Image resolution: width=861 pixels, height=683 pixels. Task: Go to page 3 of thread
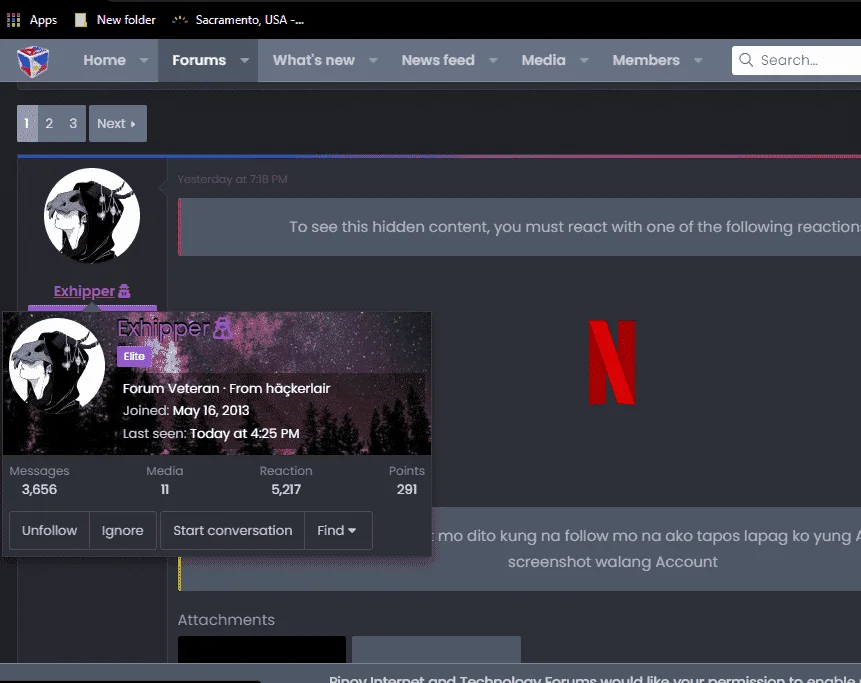tap(73, 124)
